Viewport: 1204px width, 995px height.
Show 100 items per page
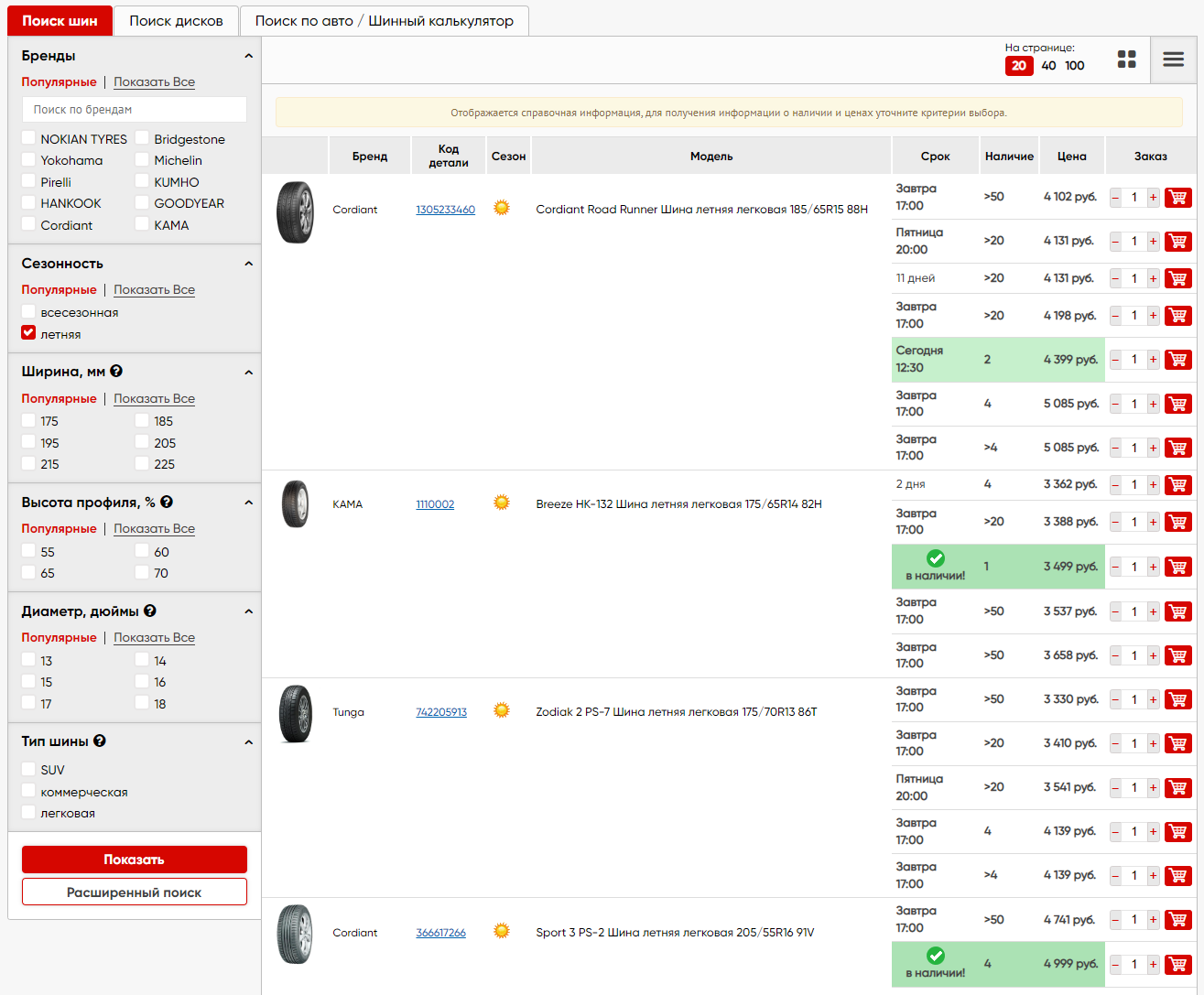click(x=1075, y=65)
